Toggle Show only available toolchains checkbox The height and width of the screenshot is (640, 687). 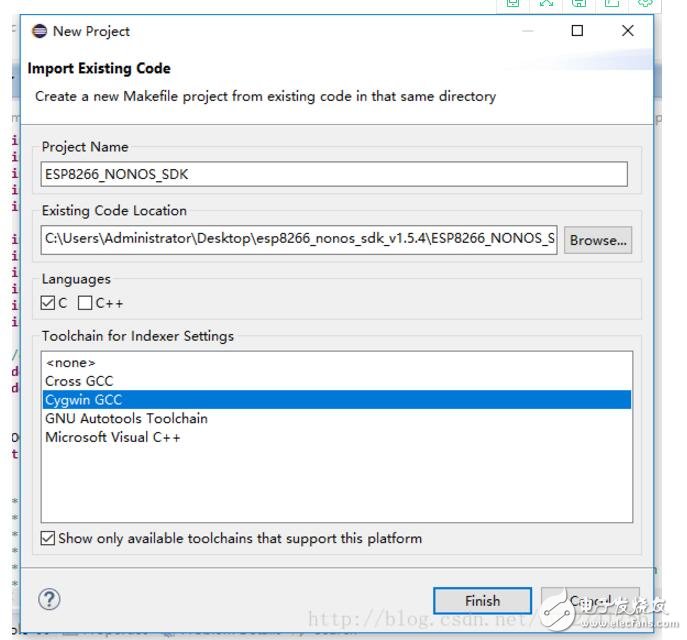pos(48,539)
